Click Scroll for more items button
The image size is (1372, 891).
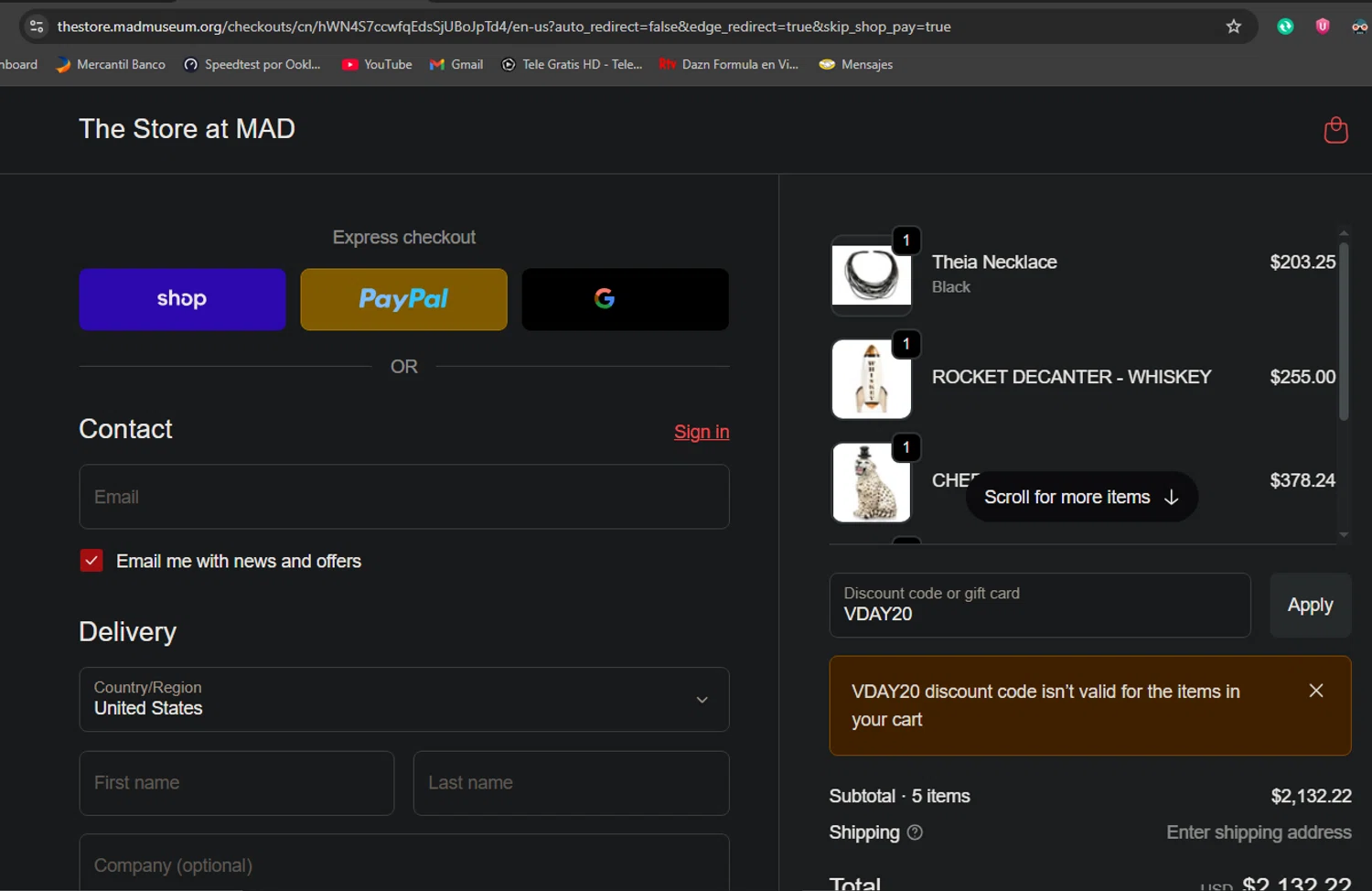tap(1082, 497)
